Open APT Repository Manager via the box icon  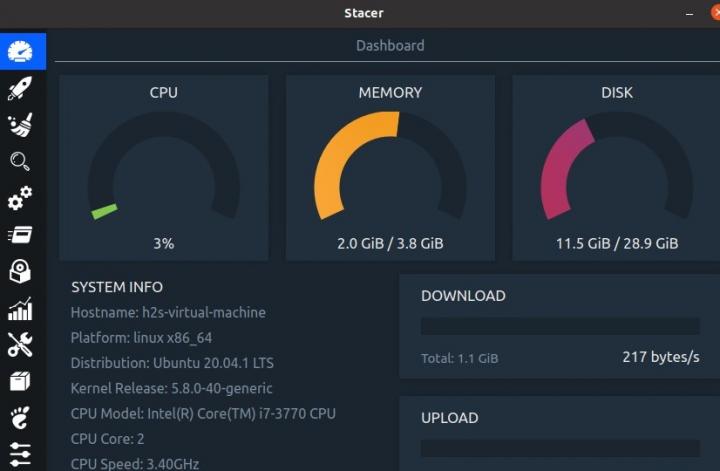point(20,381)
